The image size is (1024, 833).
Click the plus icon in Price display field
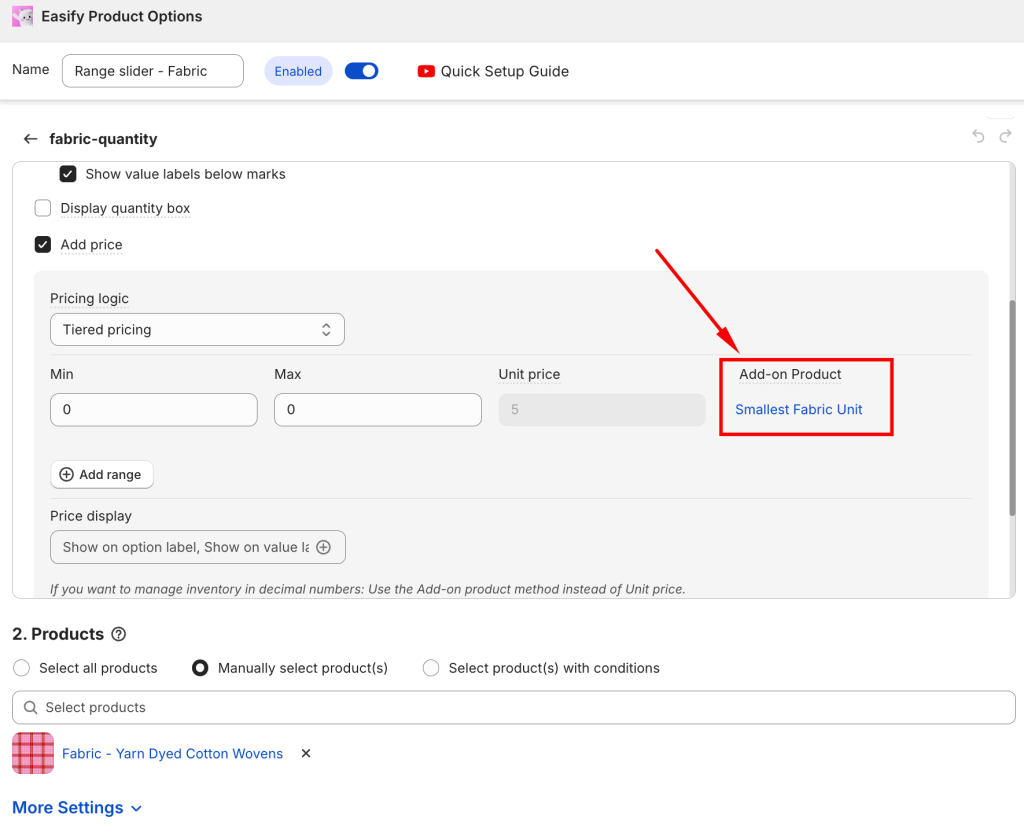(x=324, y=547)
